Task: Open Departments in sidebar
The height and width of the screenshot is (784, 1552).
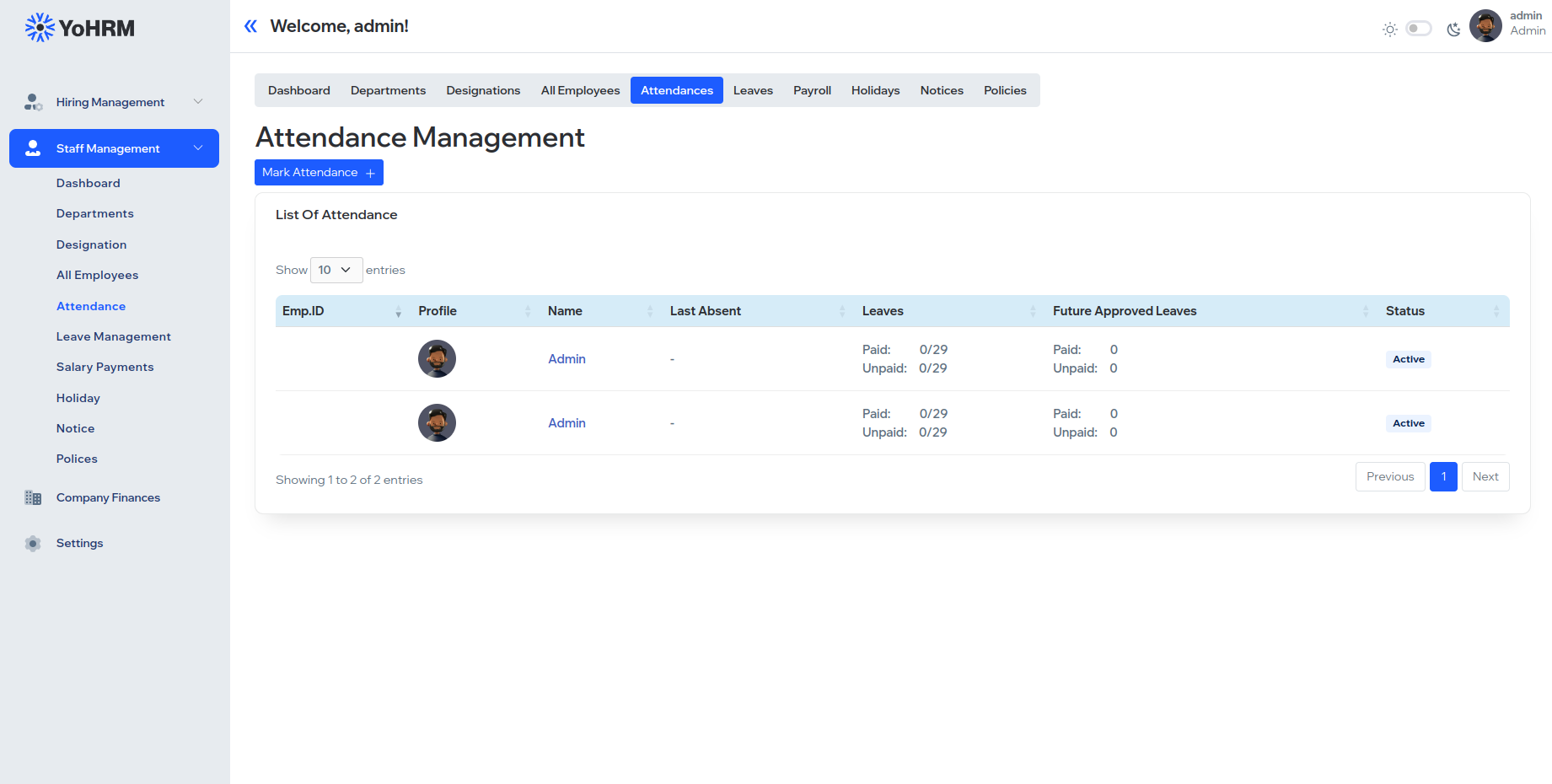Action: click(x=95, y=213)
